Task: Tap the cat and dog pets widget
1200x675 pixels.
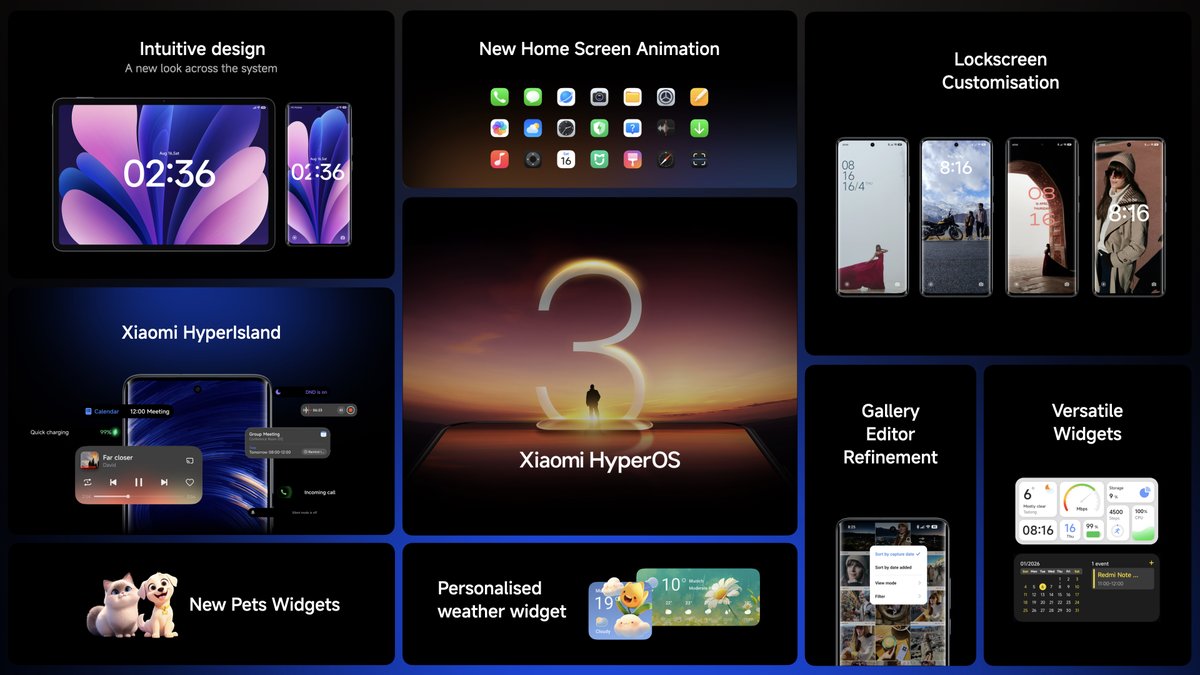Action: tap(132, 604)
